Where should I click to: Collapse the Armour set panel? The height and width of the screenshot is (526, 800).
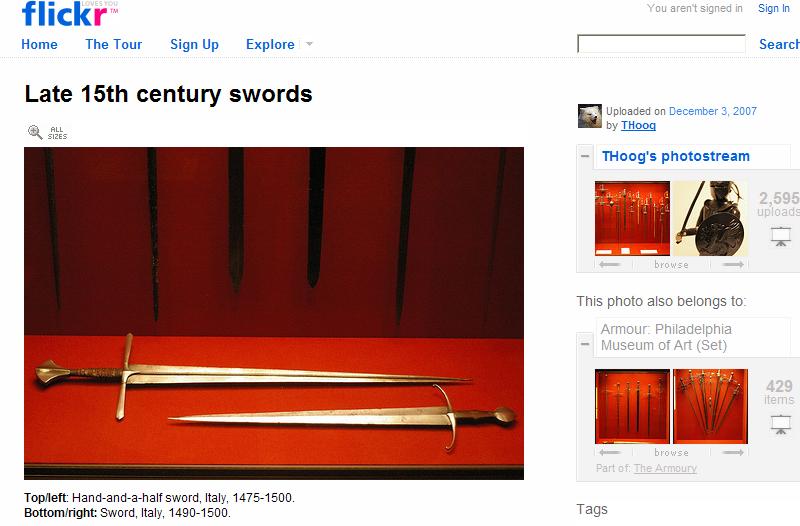coord(585,344)
